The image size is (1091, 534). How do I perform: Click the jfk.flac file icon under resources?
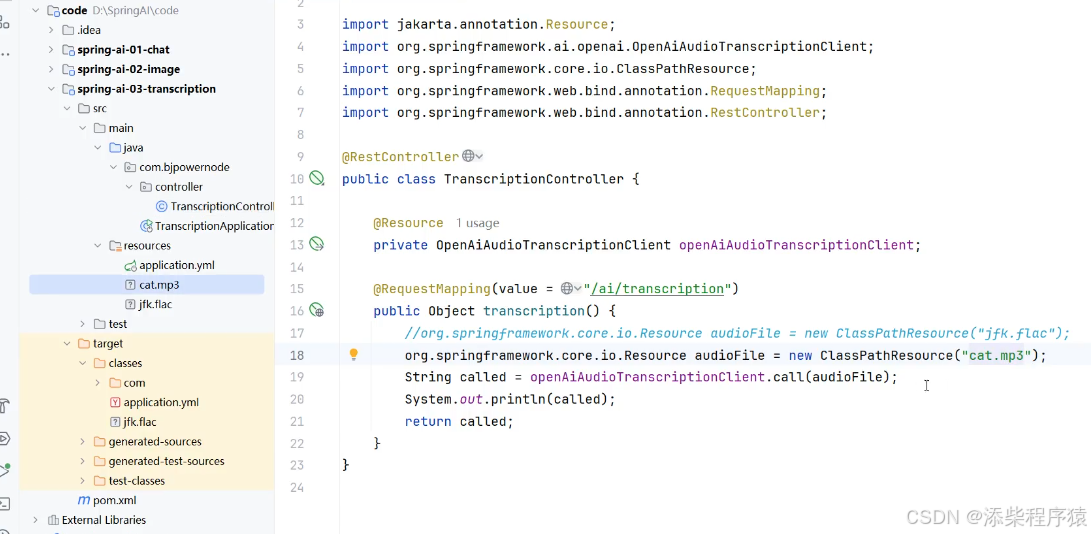coord(130,304)
